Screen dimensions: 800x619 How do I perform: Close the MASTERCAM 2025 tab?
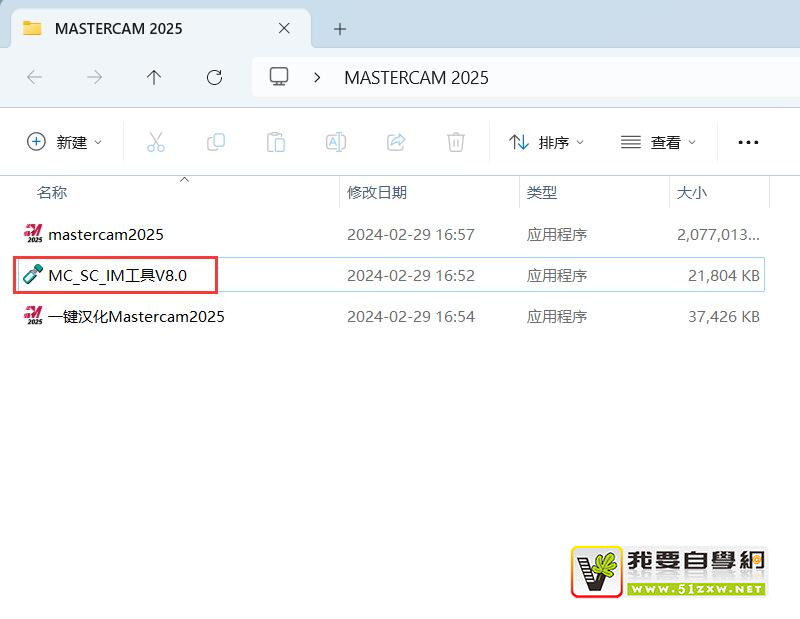click(x=284, y=29)
